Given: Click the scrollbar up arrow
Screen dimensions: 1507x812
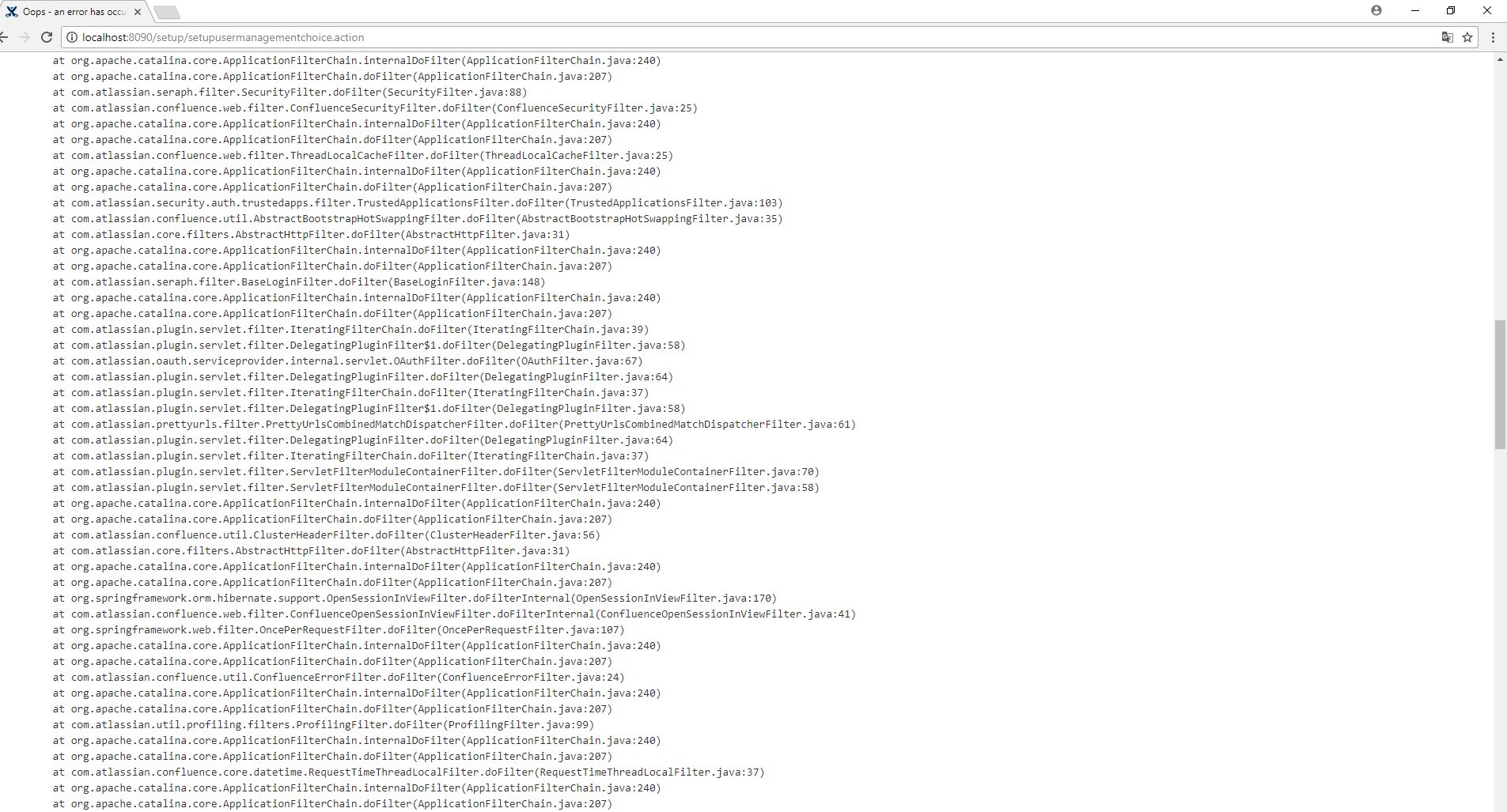Looking at the screenshot, I should (1500, 60).
